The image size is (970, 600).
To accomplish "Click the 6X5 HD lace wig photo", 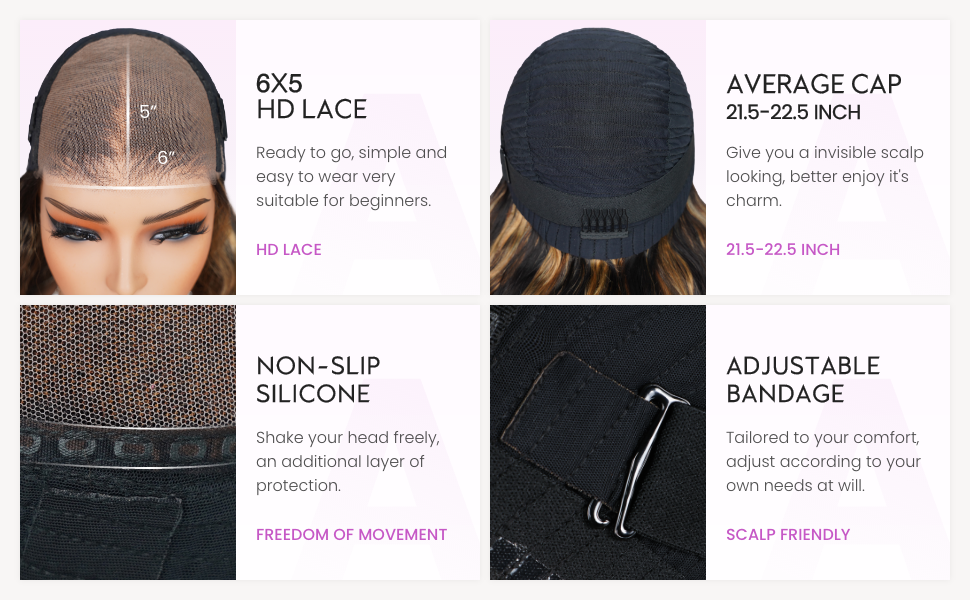I will pyautogui.click(x=127, y=157).
